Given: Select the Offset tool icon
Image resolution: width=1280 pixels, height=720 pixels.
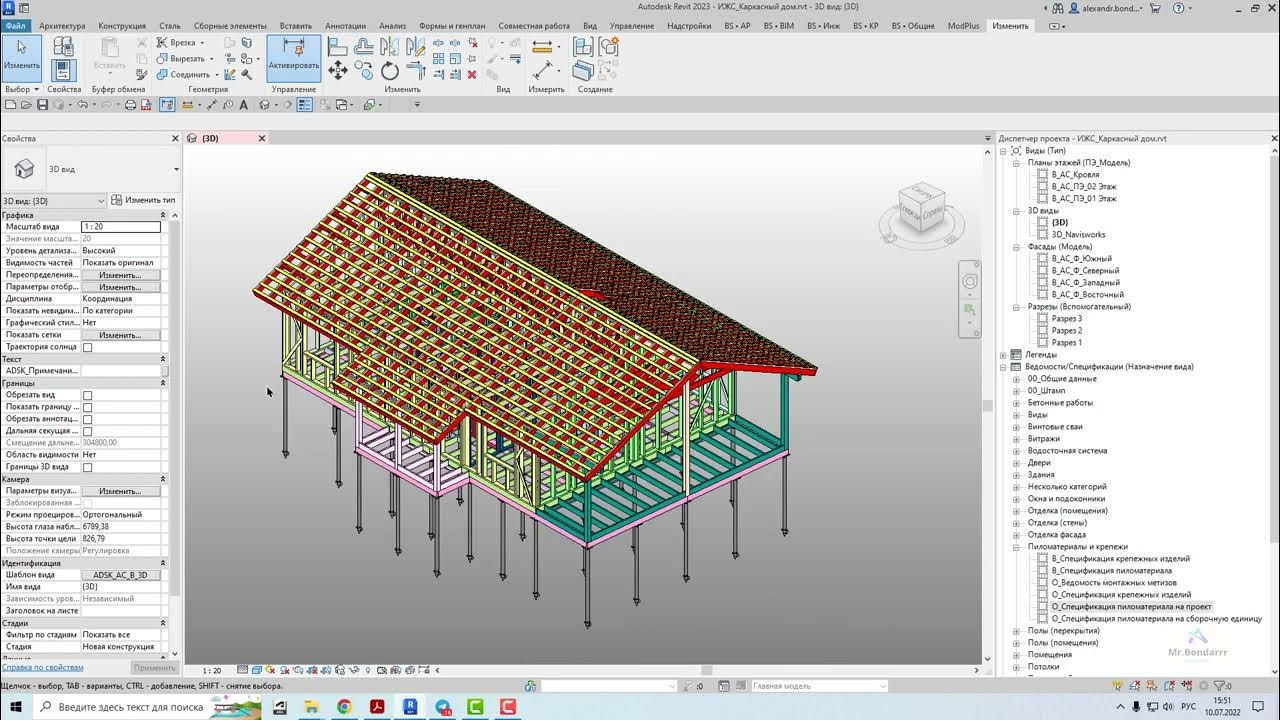Looking at the screenshot, I should point(364,47).
